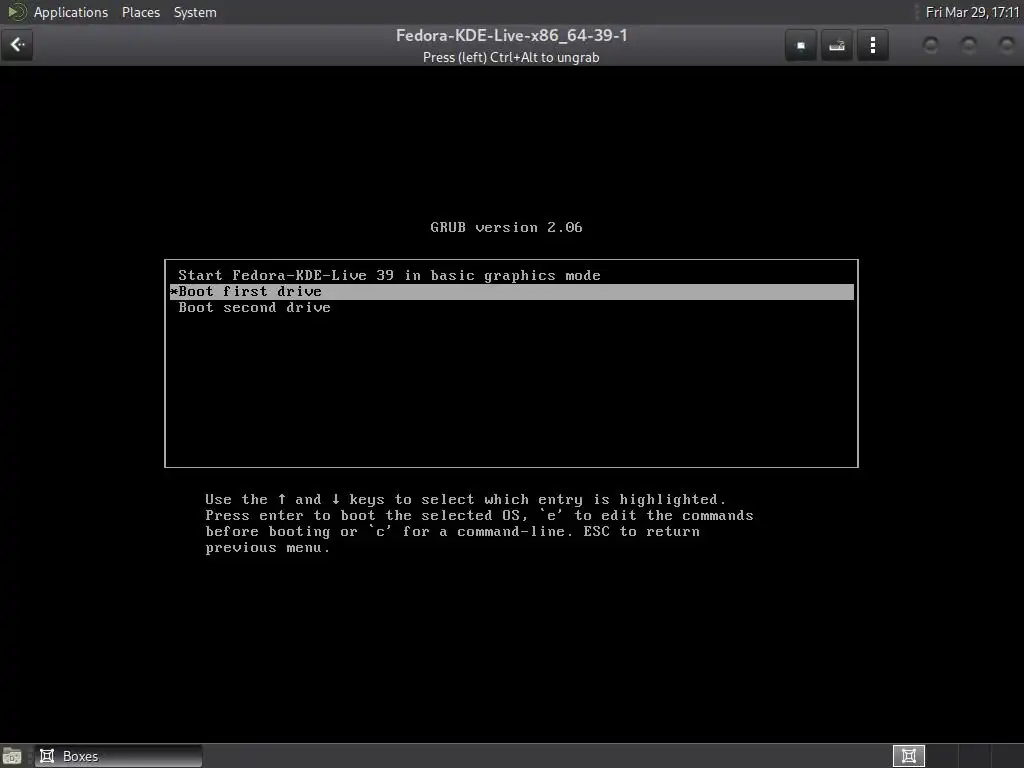Screen dimensions: 1024x768
Task: Open the System menu
Action: pos(195,12)
